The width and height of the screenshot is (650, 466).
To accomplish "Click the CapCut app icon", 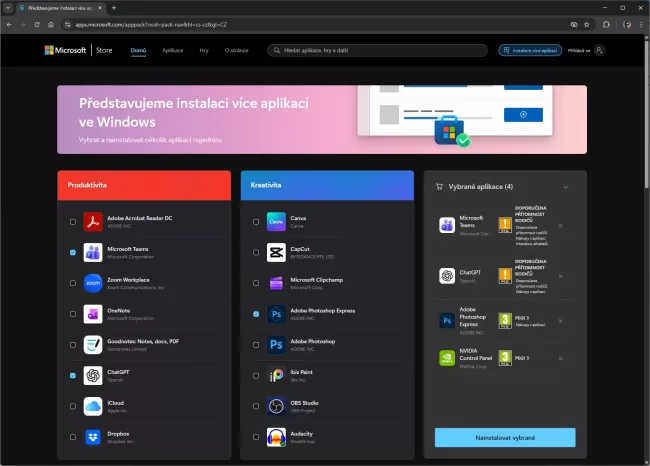I will point(276,252).
